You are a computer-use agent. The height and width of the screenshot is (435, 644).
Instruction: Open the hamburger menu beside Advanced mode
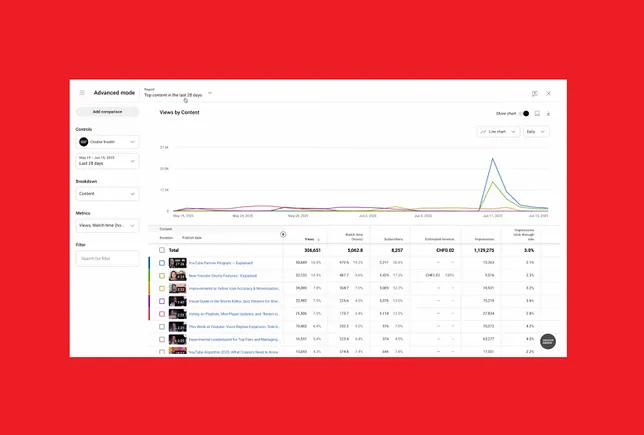coord(82,93)
